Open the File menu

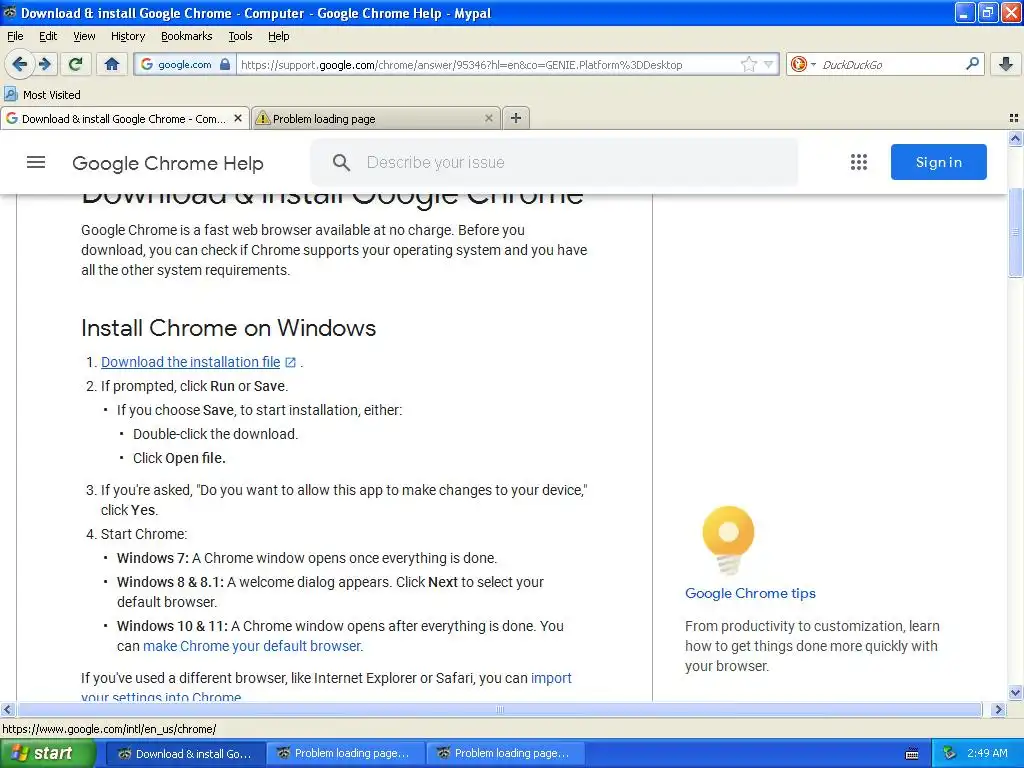pyautogui.click(x=15, y=36)
